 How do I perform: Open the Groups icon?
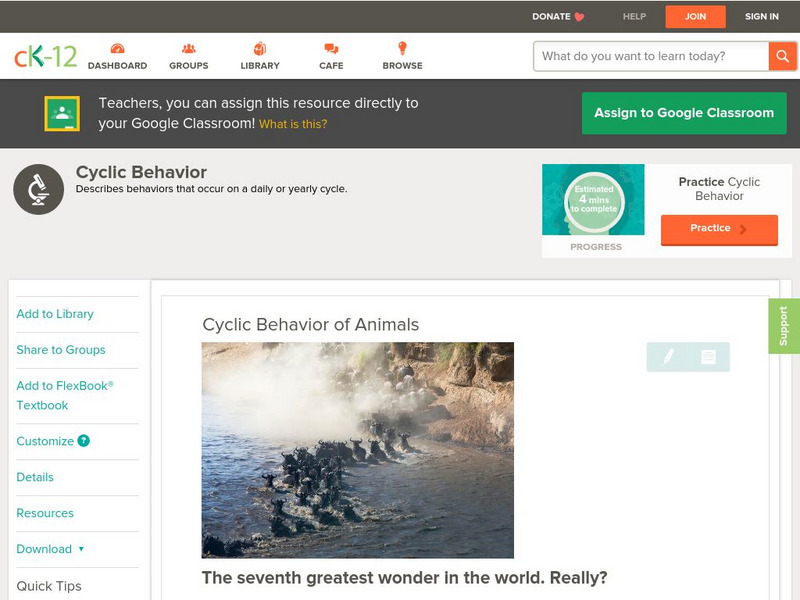tap(188, 49)
